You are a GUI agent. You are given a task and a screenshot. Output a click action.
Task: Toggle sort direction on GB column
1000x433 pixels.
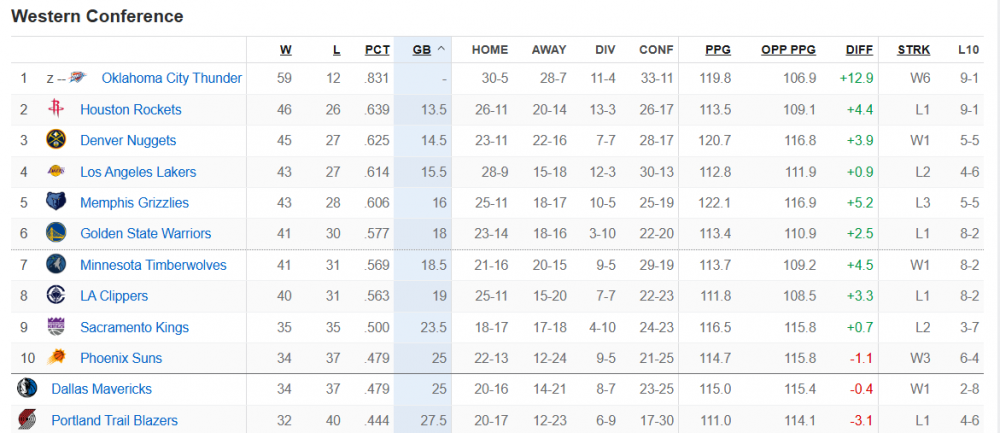coord(429,49)
